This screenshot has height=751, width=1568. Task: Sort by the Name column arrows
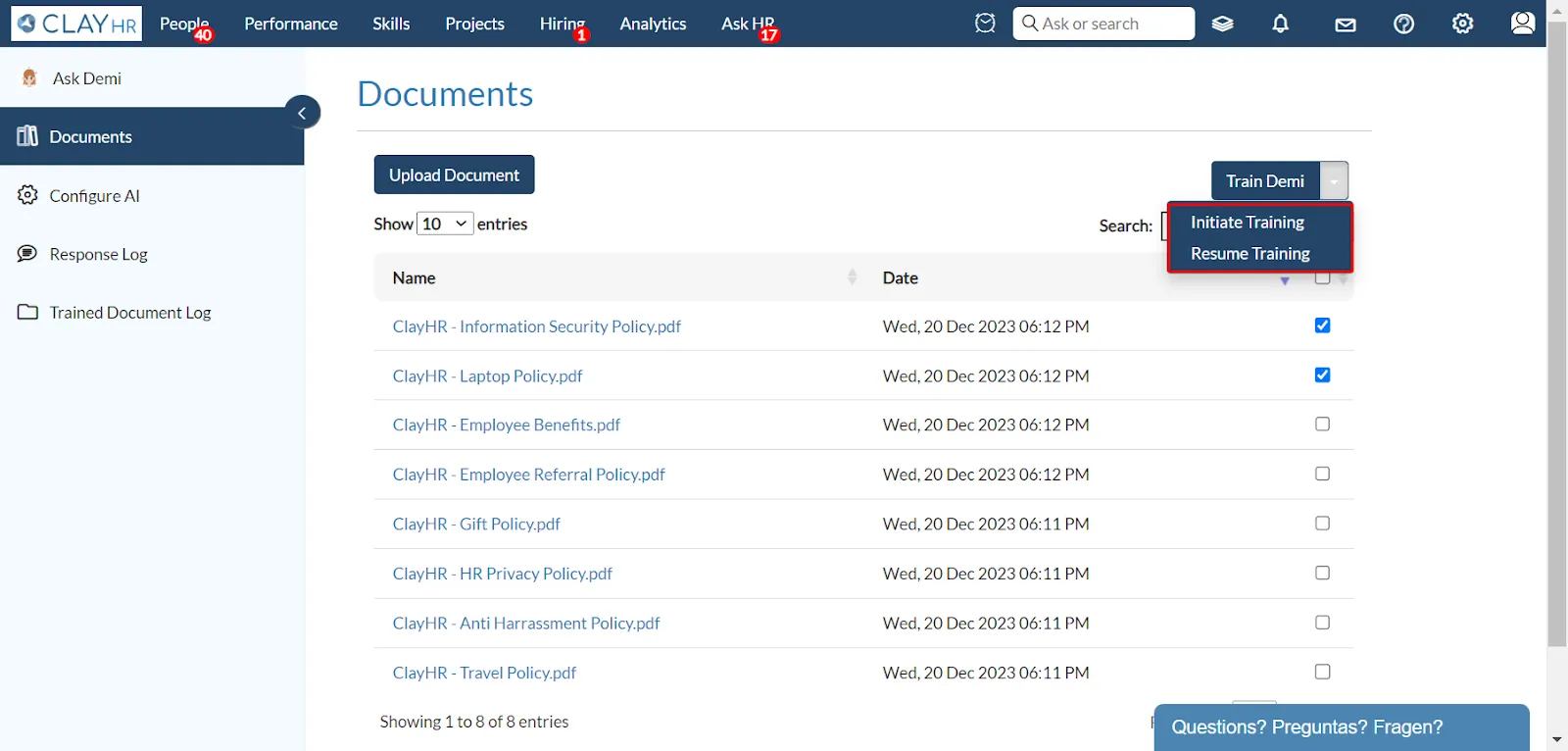pyautogui.click(x=852, y=277)
